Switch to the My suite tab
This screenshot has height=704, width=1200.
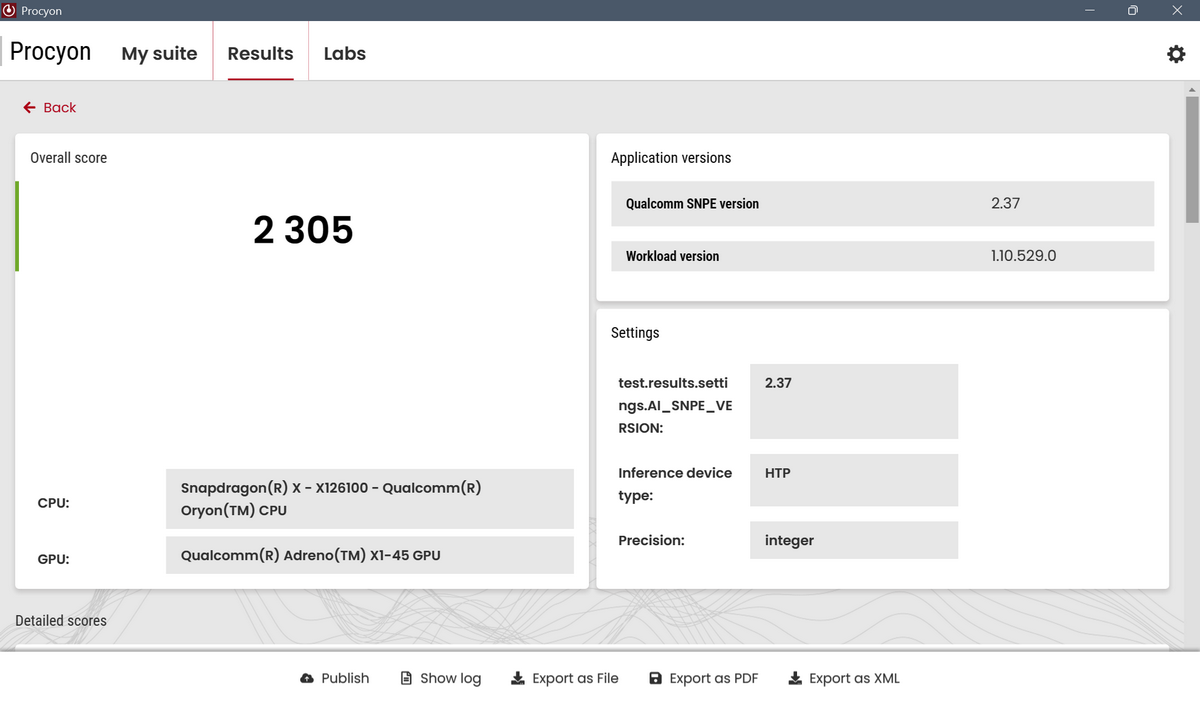[160, 54]
